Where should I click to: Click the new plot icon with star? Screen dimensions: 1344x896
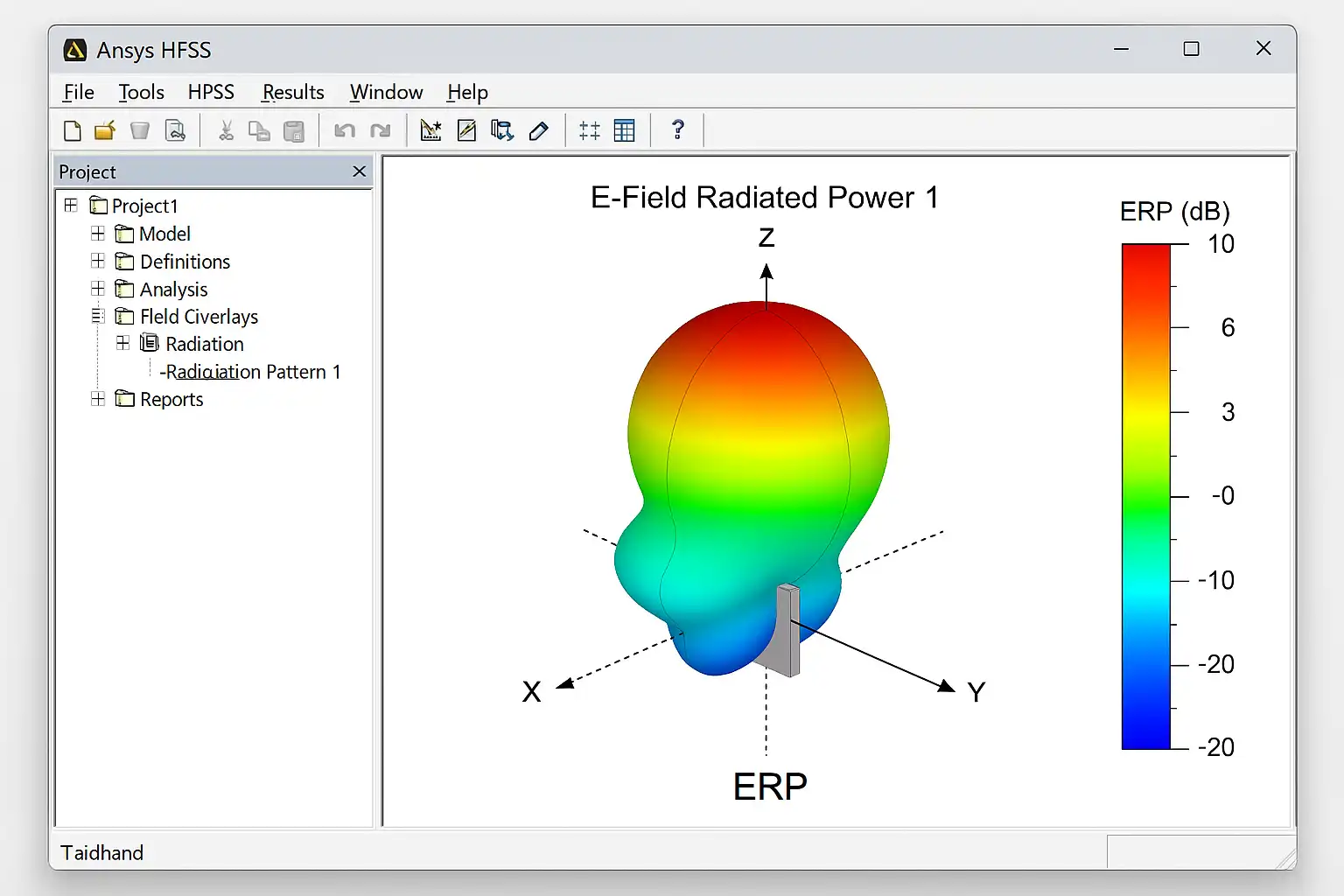(x=430, y=131)
